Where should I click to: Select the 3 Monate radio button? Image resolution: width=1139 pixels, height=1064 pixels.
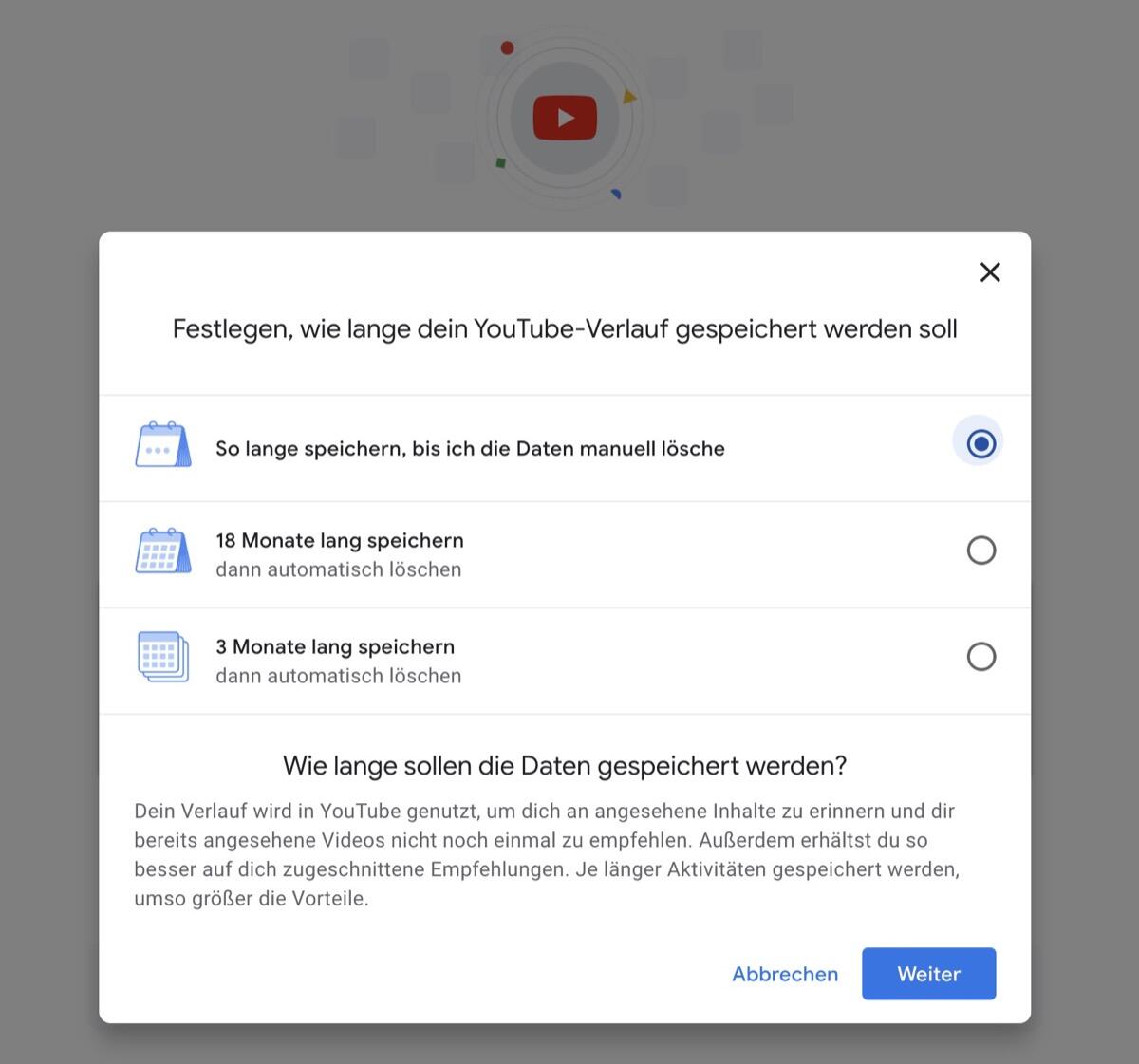coord(980,657)
